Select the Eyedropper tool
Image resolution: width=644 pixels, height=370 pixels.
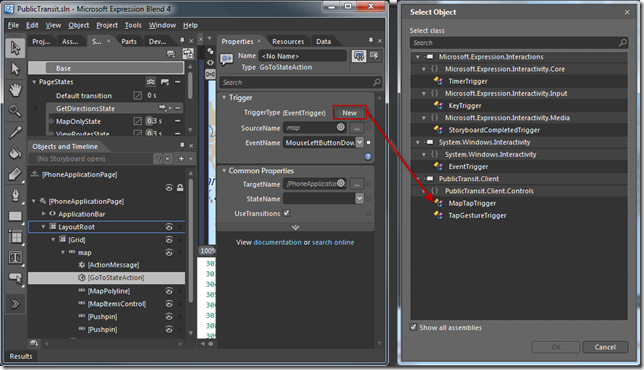(x=15, y=132)
